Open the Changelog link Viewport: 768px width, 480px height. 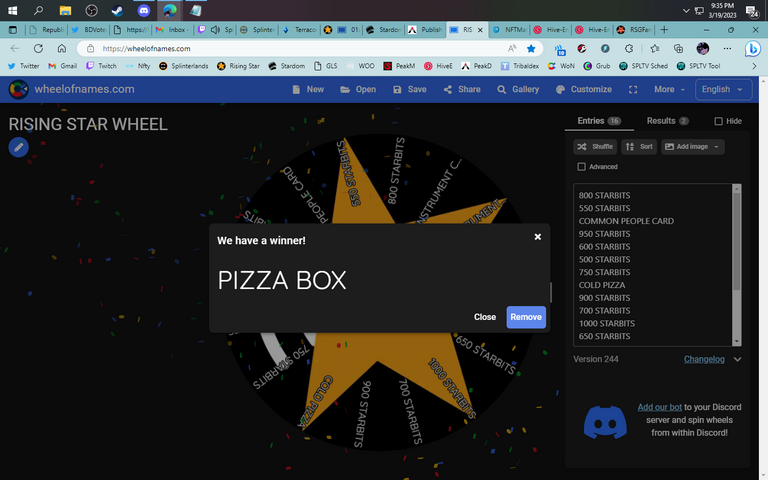pyautogui.click(x=704, y=359)
